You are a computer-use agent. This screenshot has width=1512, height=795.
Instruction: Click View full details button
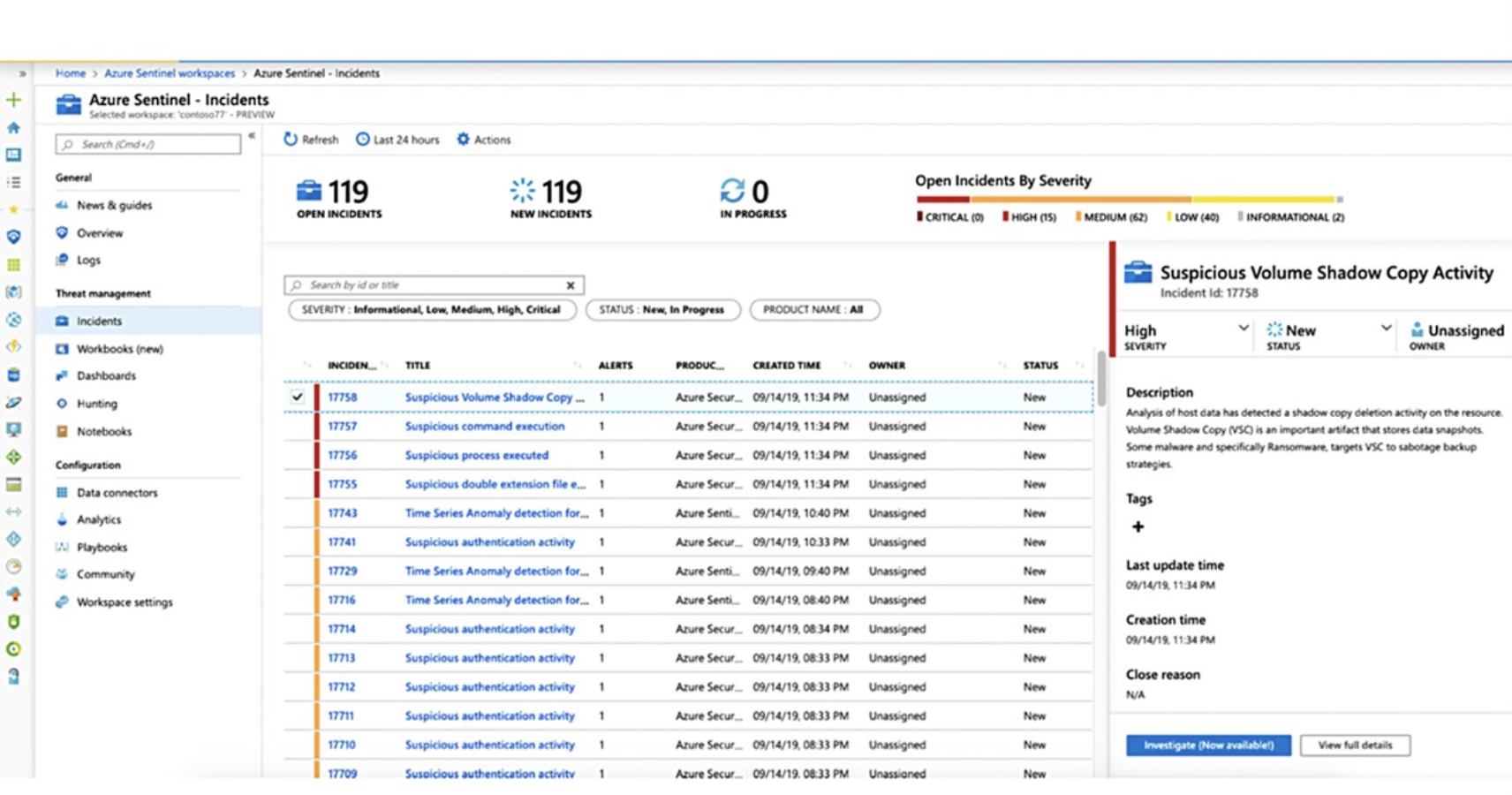(x=1355, y=746)
